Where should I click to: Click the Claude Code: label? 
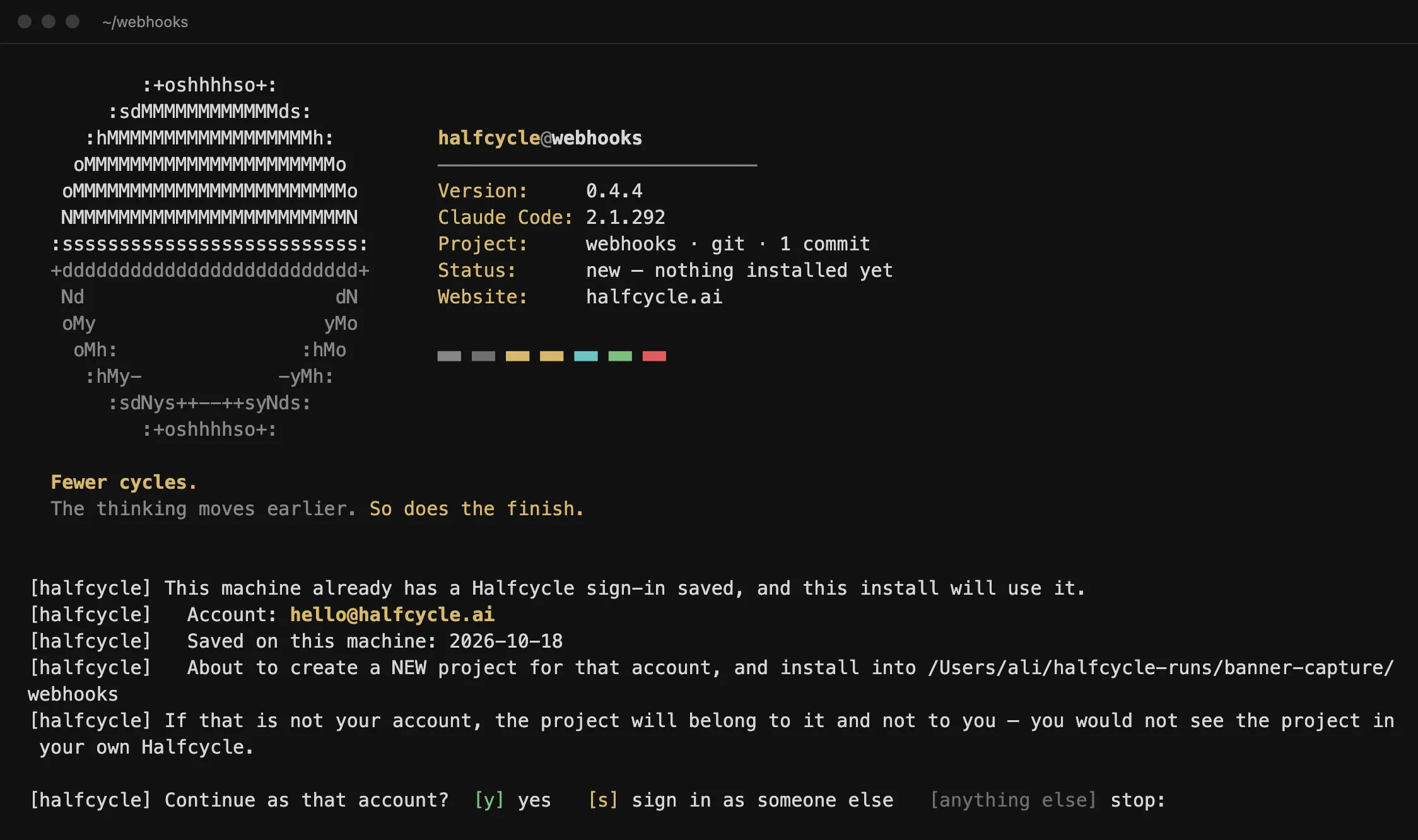505,218
